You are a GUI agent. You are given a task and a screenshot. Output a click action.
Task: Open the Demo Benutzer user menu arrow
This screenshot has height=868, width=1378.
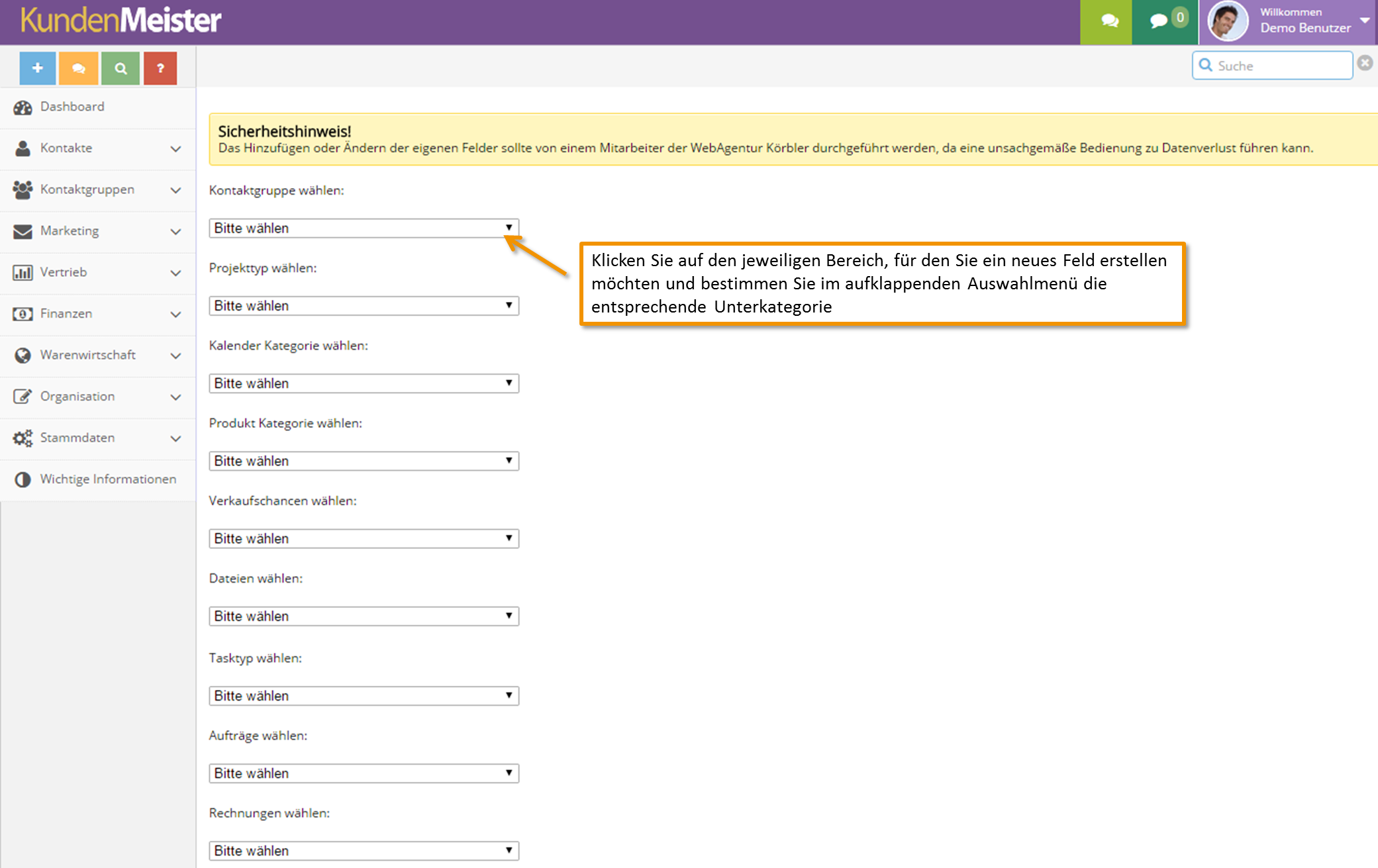pos(1364,21)
